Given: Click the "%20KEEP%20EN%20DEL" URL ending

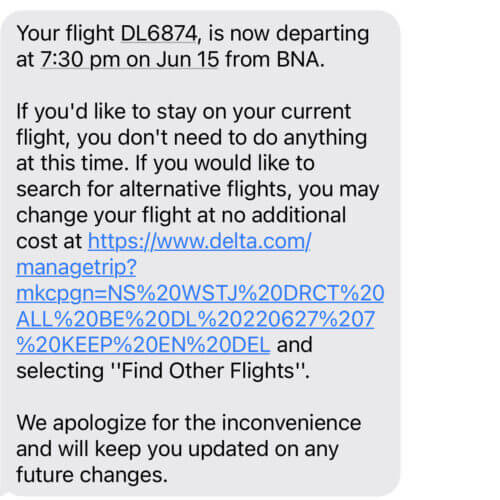Looking at the screenshot, I should [x=143, y=345].
